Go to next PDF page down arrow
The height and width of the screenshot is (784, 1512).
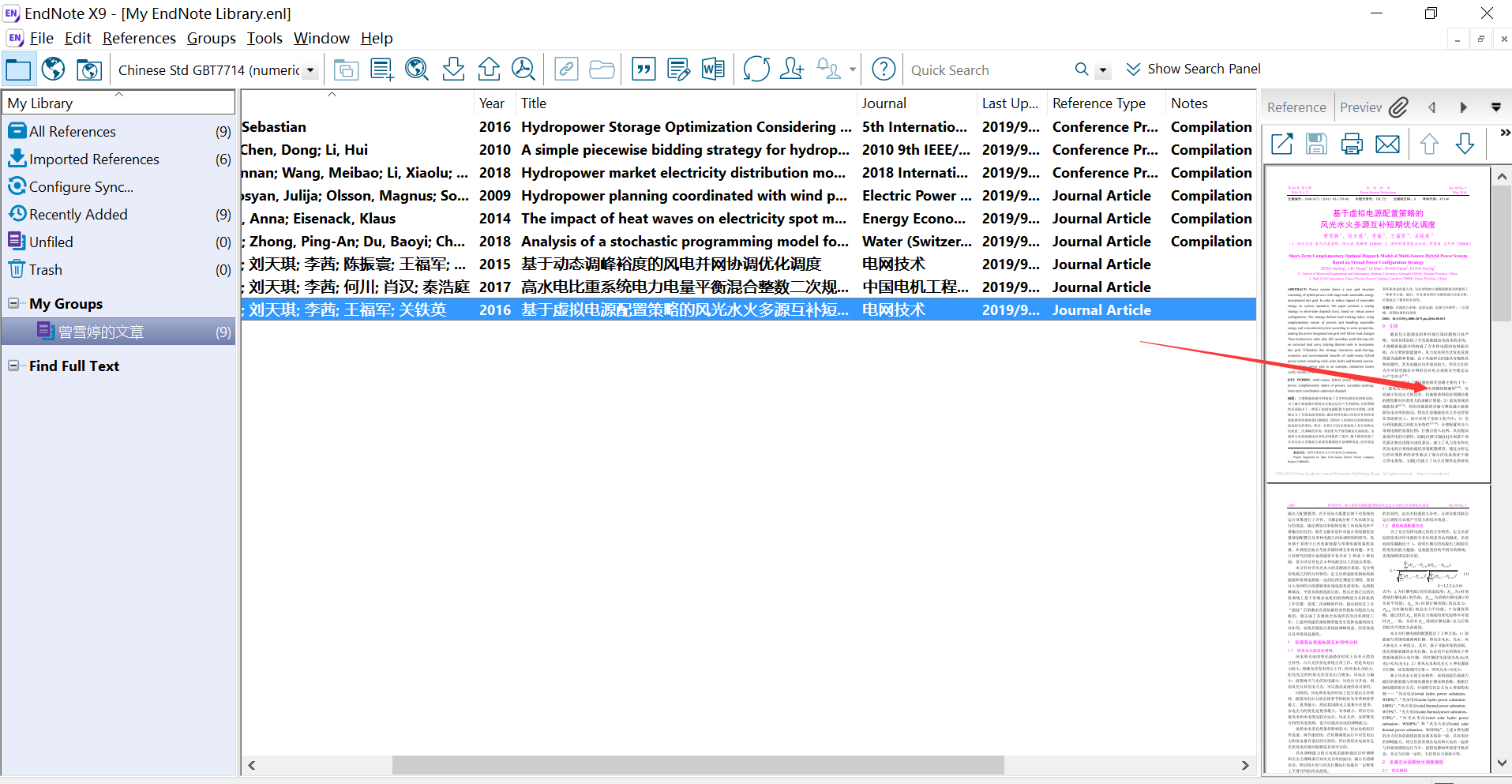[x=1465, y=144]
